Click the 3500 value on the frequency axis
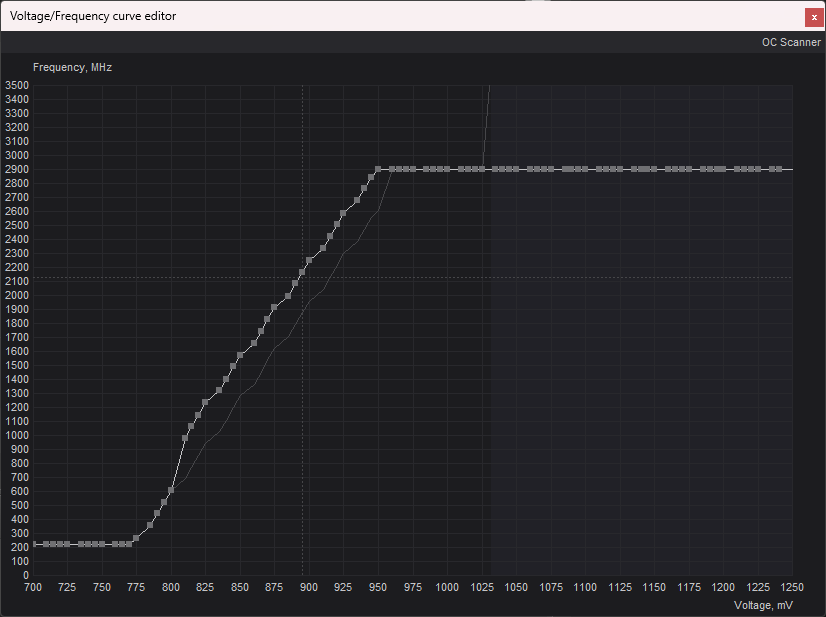Image resolution: width=826 pixels, height=617 pixels. pyautogui.click(x=19, y=85)
